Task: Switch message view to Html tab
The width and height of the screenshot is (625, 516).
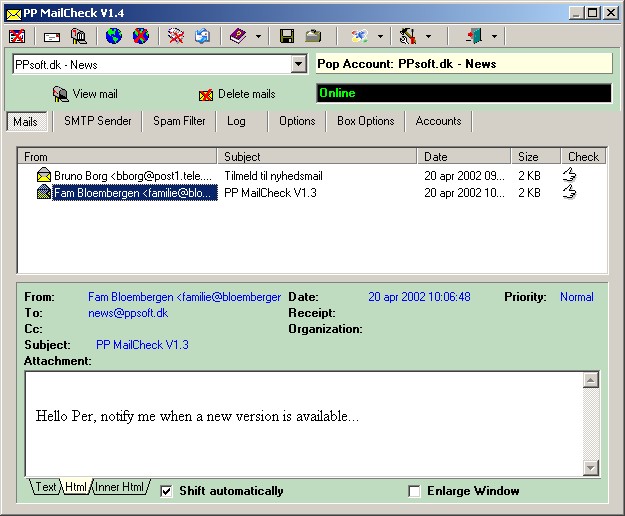Action: coord(76,487)
